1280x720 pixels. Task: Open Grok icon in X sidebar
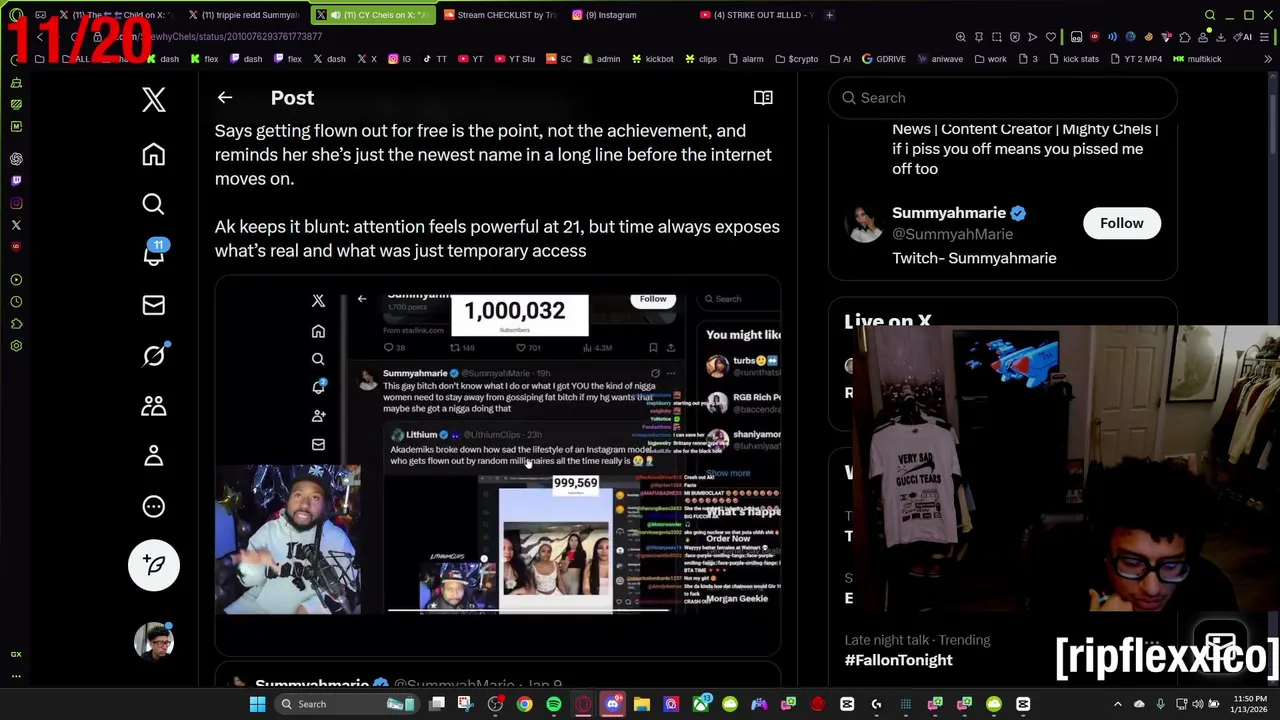[x=154, y=355]
